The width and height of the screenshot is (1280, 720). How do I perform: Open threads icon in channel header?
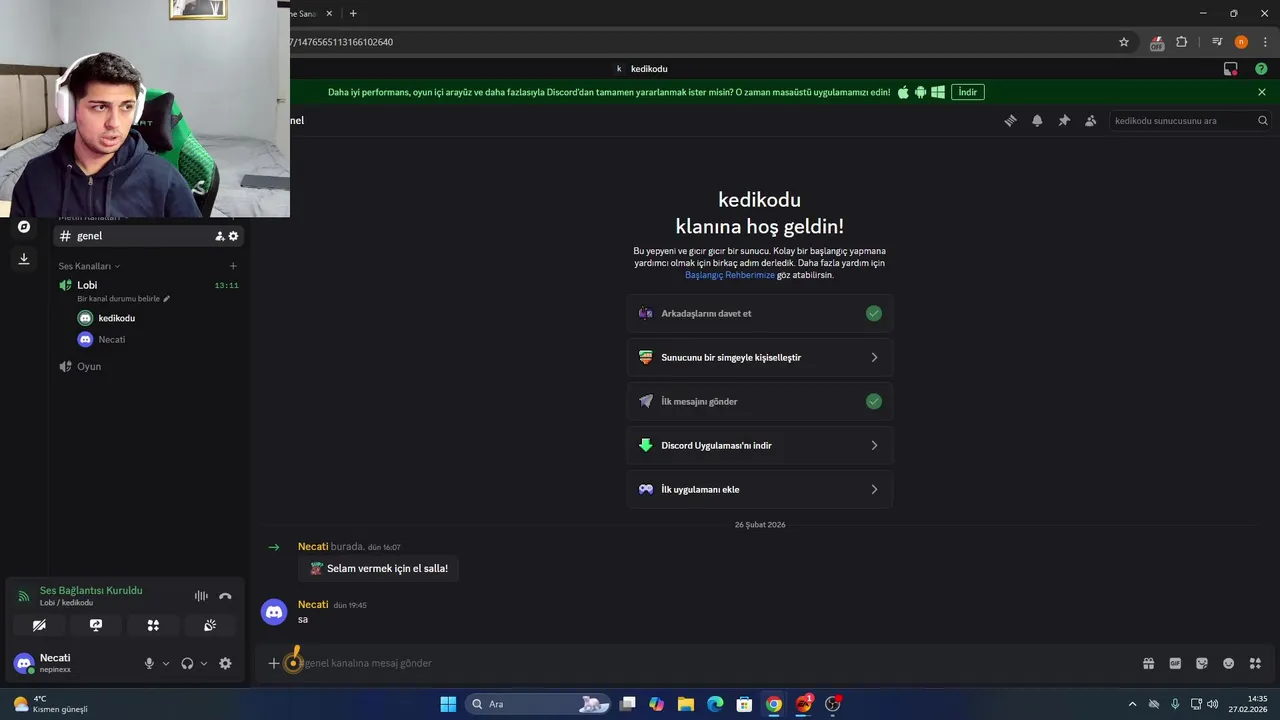pos(1010,120)
